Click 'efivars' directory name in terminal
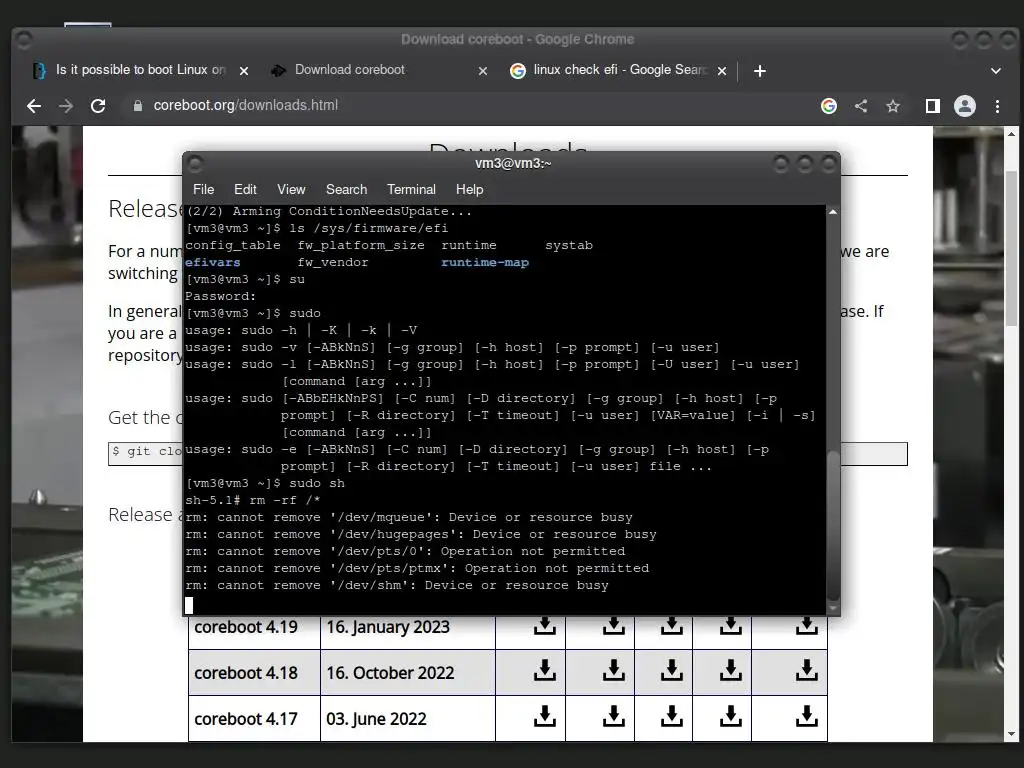This screenshot has width=1024, height=768. (213, 263)
